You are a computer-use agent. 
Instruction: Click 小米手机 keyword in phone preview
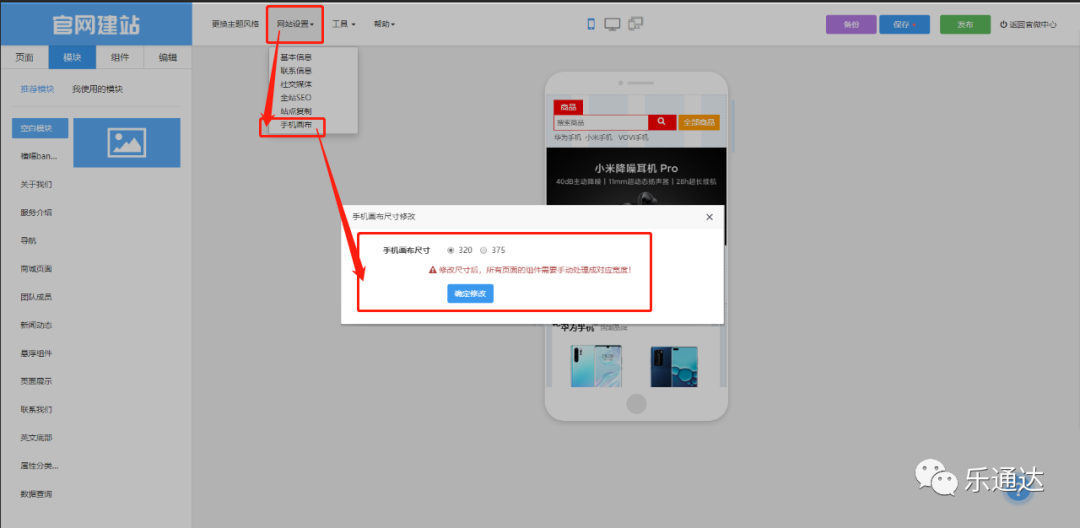599,138
